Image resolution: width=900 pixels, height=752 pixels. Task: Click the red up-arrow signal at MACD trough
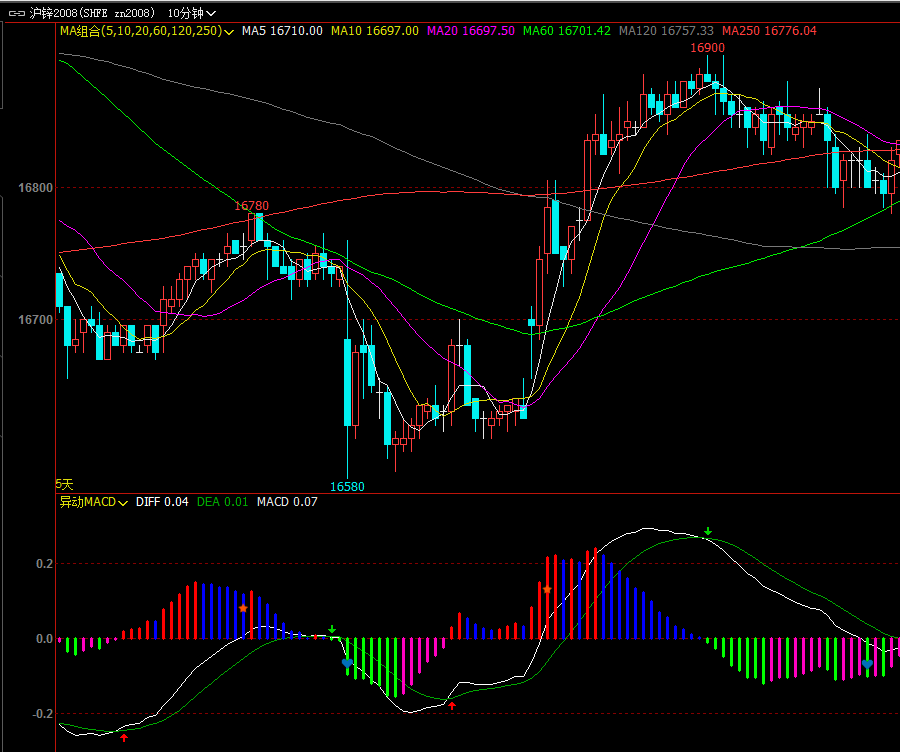[452, 706]
